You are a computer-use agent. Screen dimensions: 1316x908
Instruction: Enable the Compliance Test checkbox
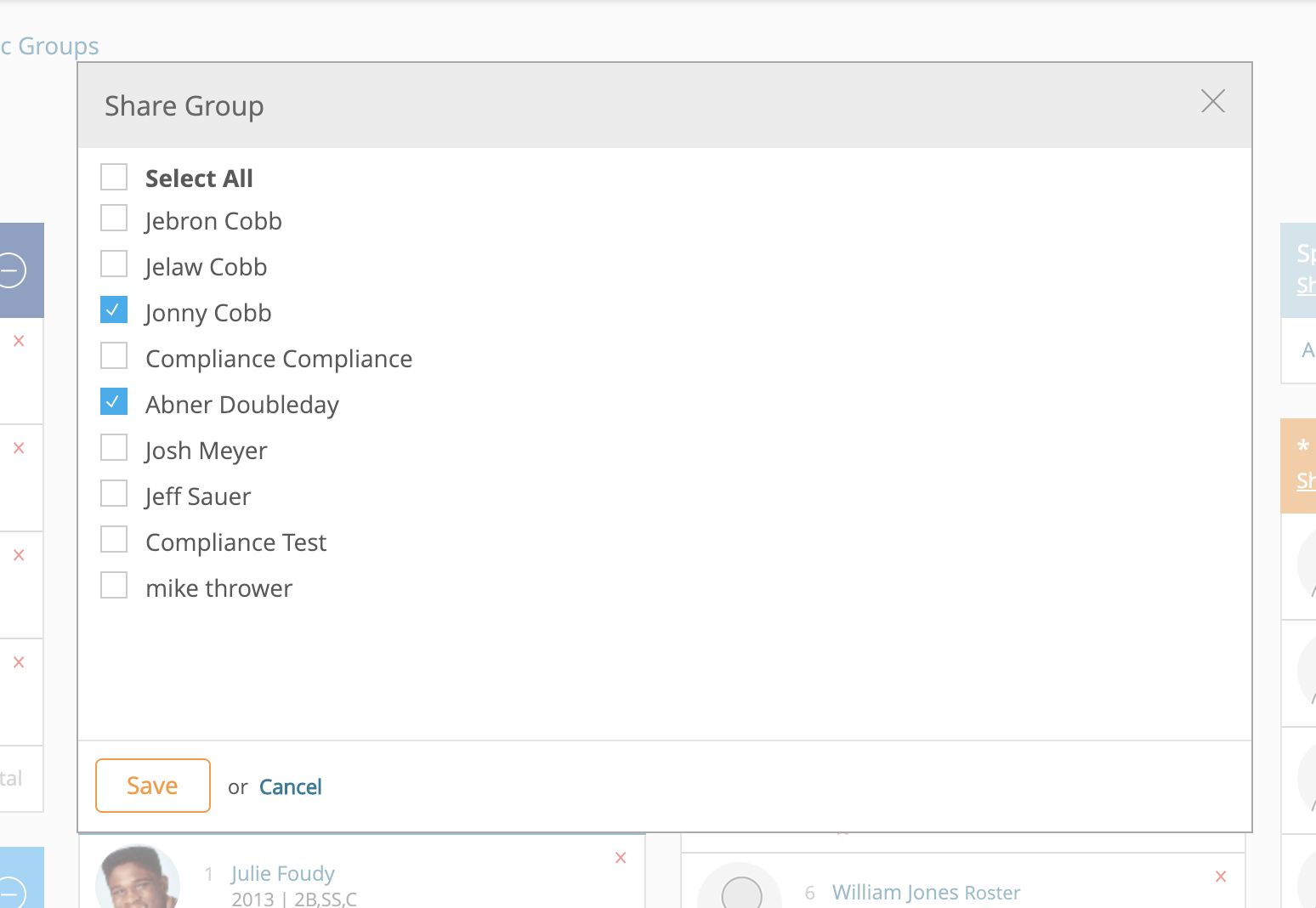(x=114, y=540)
